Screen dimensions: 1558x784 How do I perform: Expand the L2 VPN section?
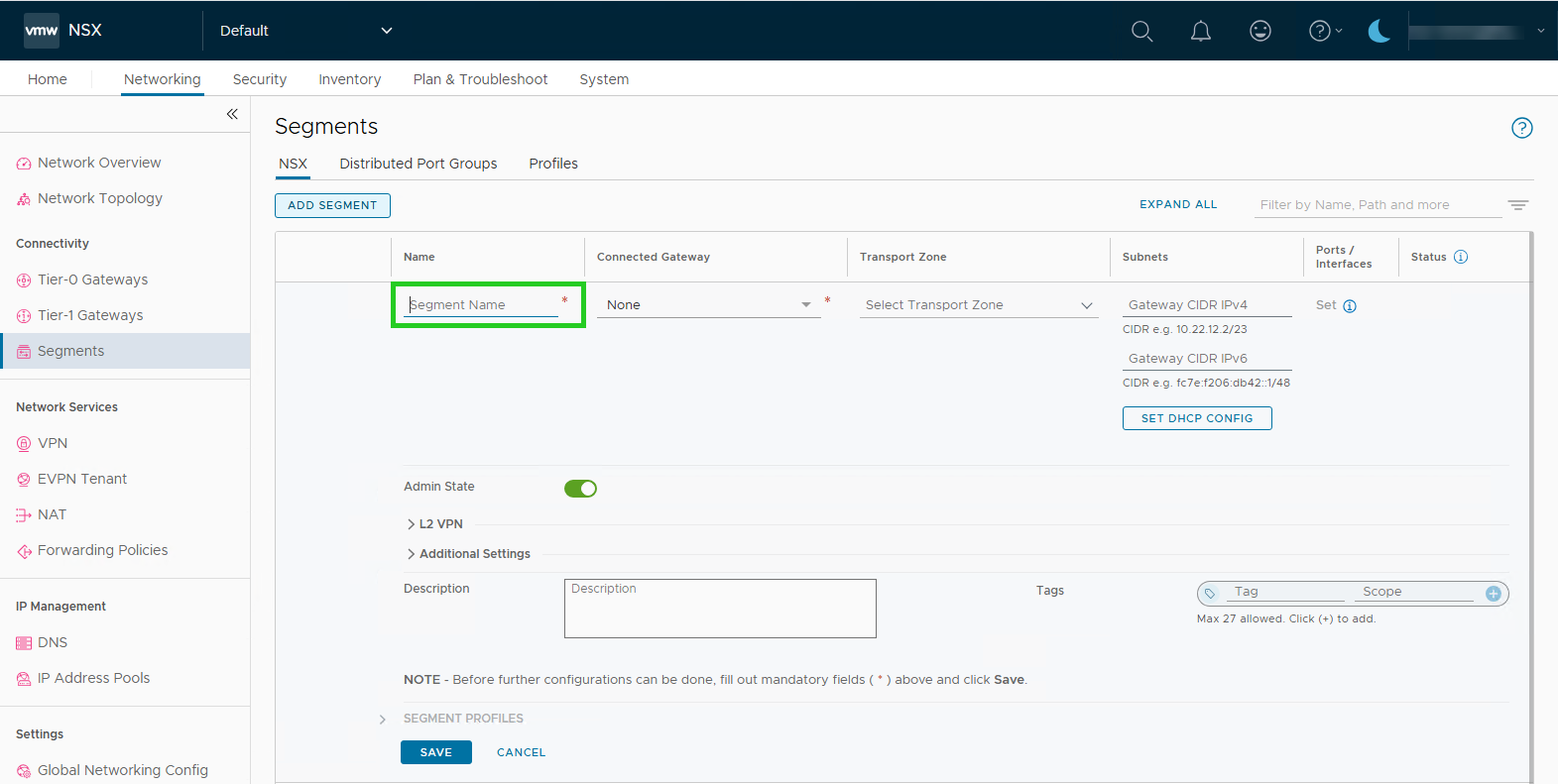[434, 524]
